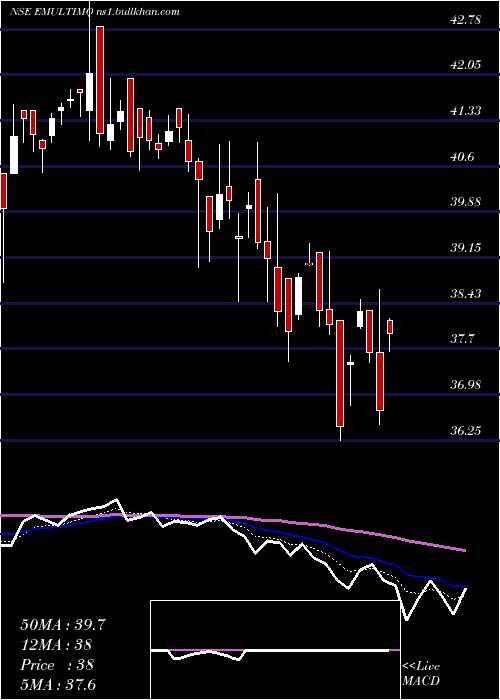Click the 36.25 price axis label

click(466, 431)
